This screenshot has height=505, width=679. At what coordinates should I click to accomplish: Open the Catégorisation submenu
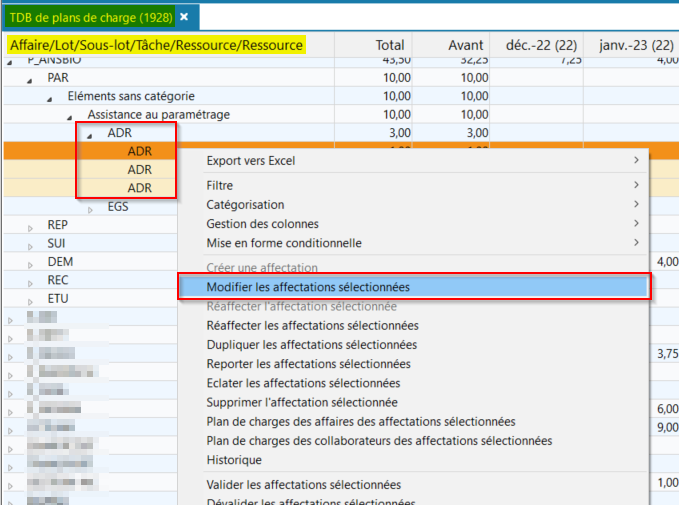coord(413,204)
